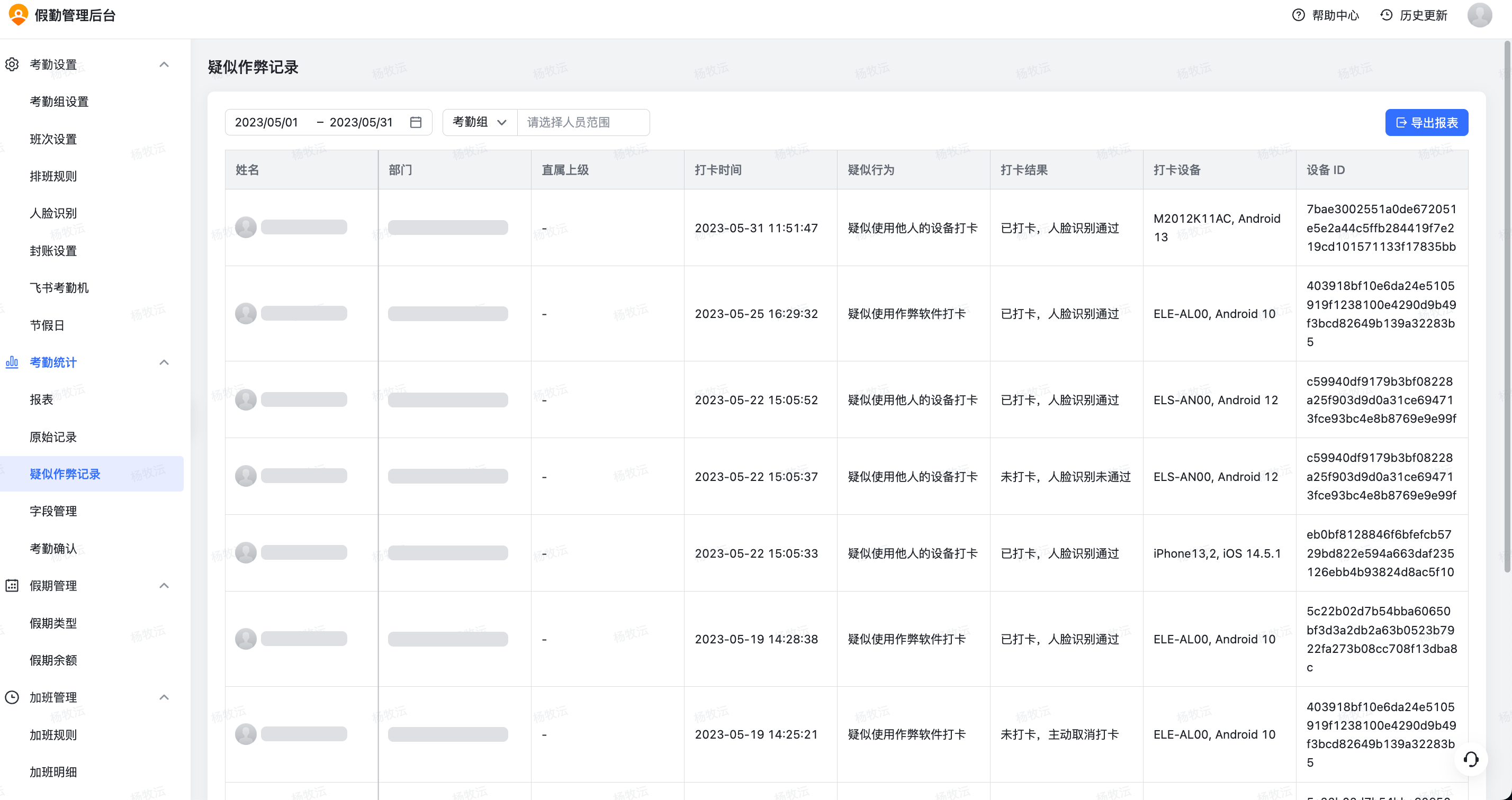Click the 加班管理 clock icon
The image size is (1512, 800).
coord(12,697)
